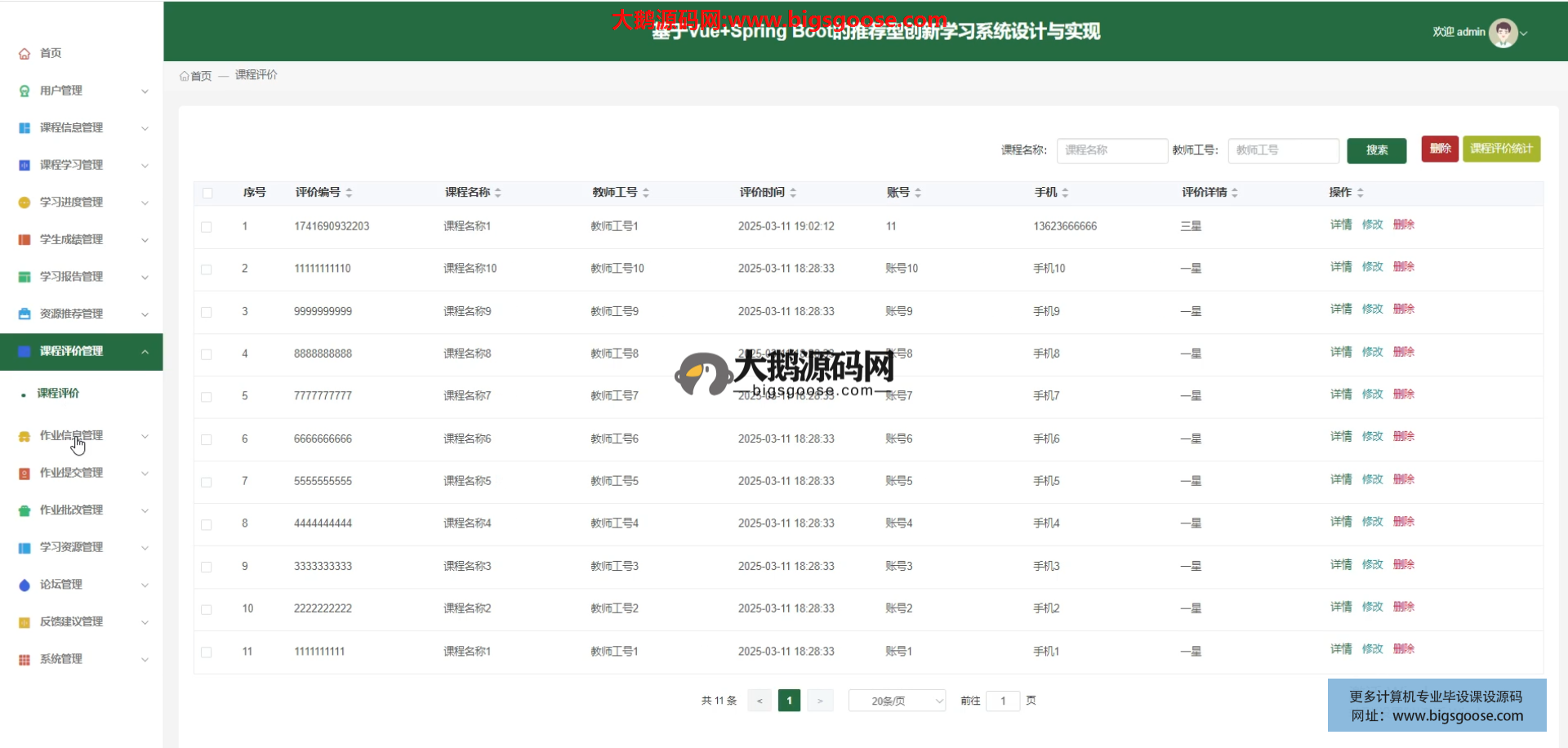Sort by 评价时间 column arrows

click(x=793, y=193)
